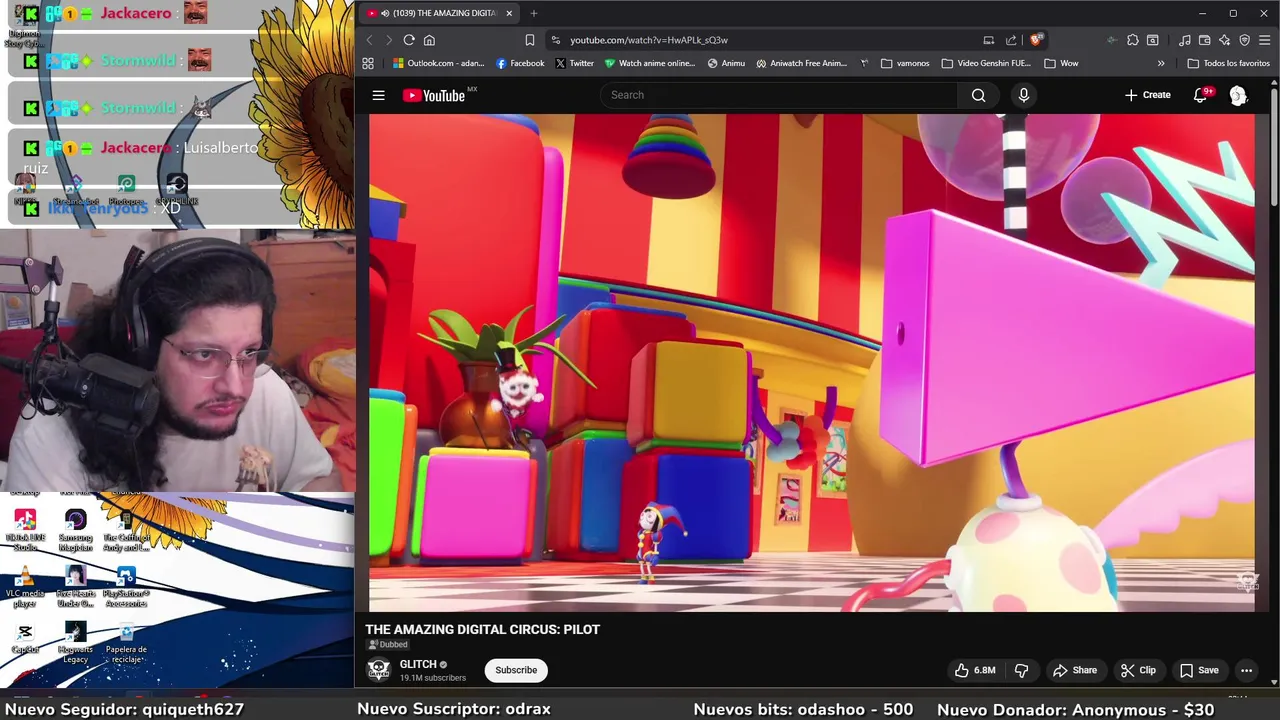Open Outlook.com bookmark

(x=438, y=63)
